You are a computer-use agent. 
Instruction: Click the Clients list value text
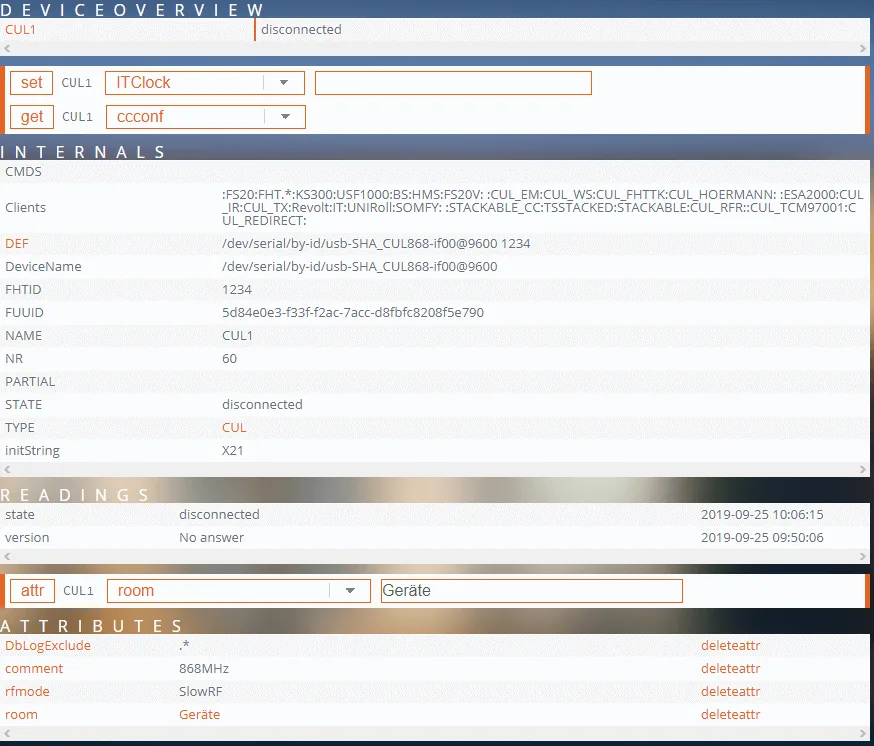[542, 207]
